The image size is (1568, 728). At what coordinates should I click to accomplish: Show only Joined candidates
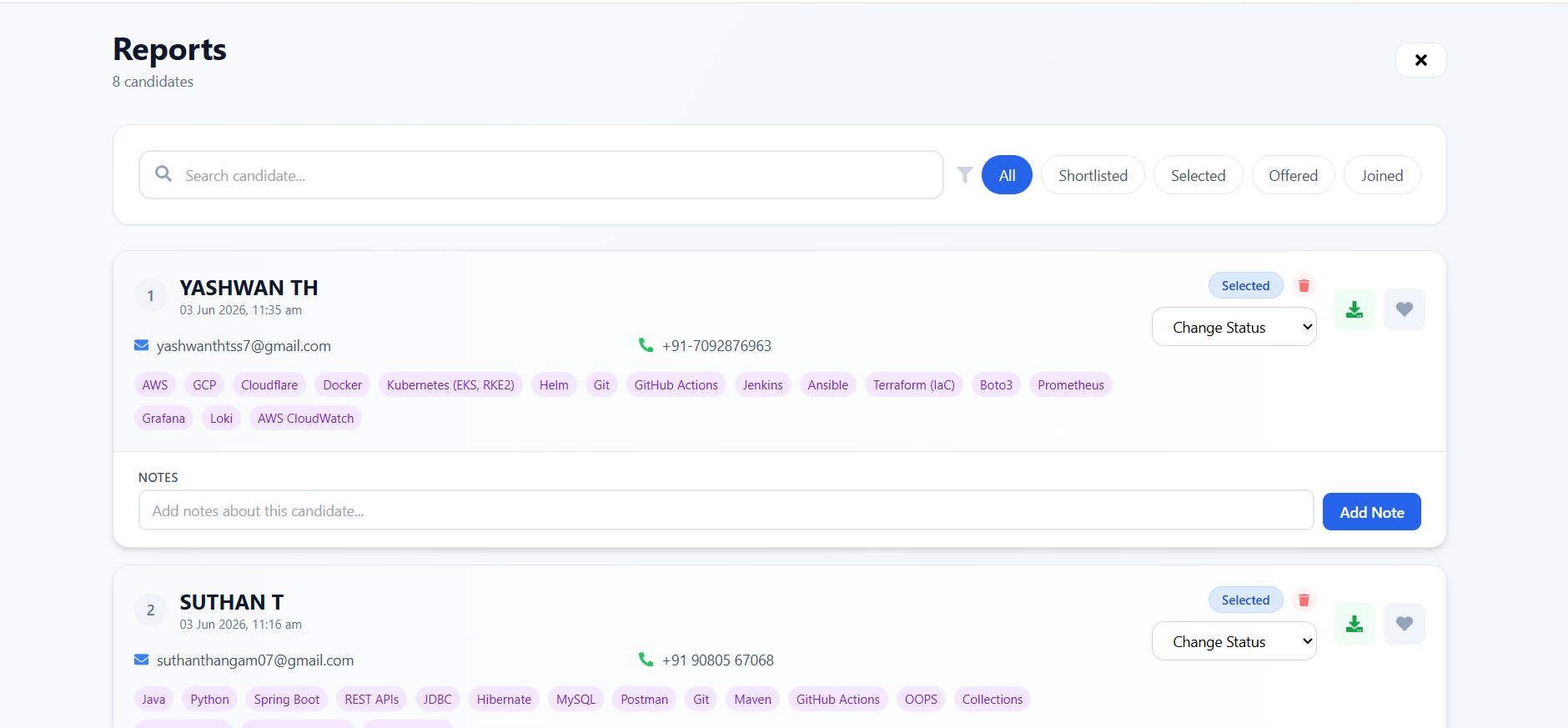coord(1382,175)
